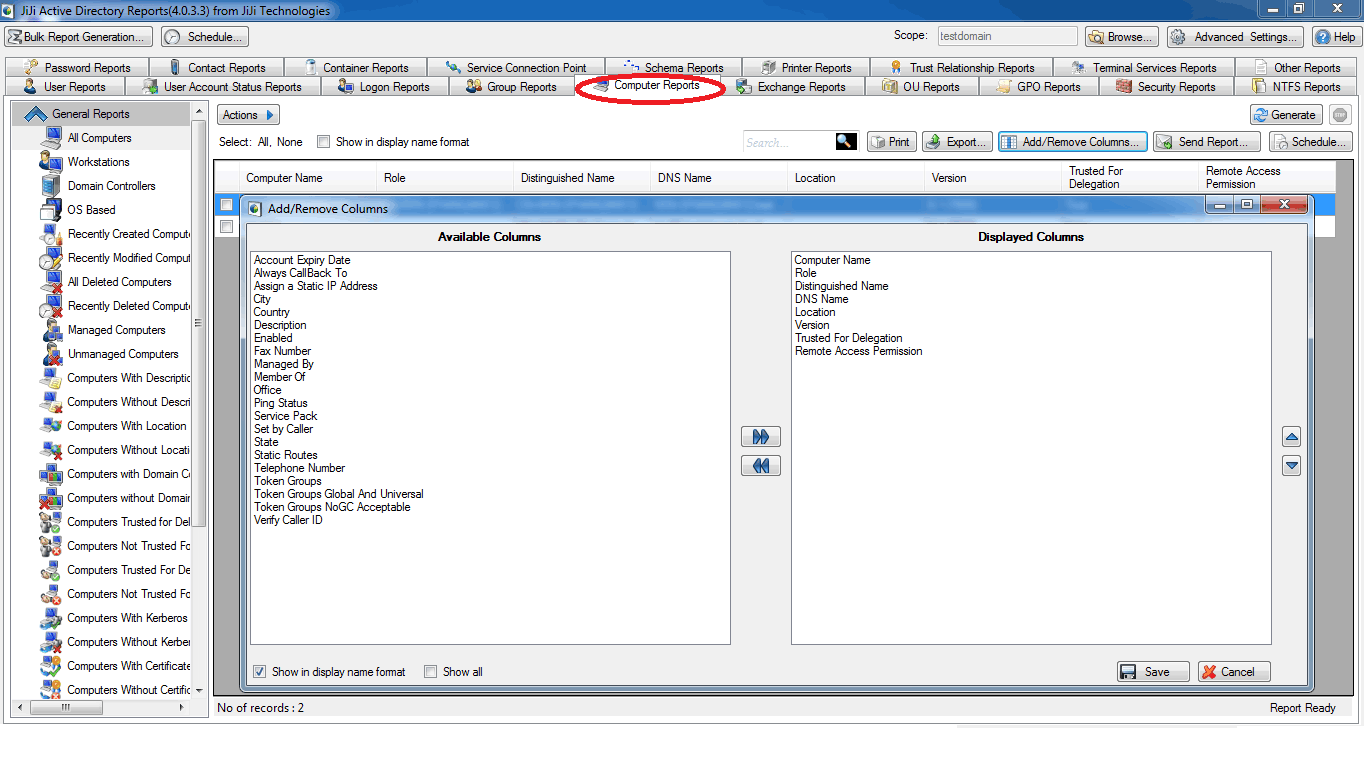This screenshot has width=1364, height=768.
Task: Click inside the Search input field
Action: tap(790, 142)
